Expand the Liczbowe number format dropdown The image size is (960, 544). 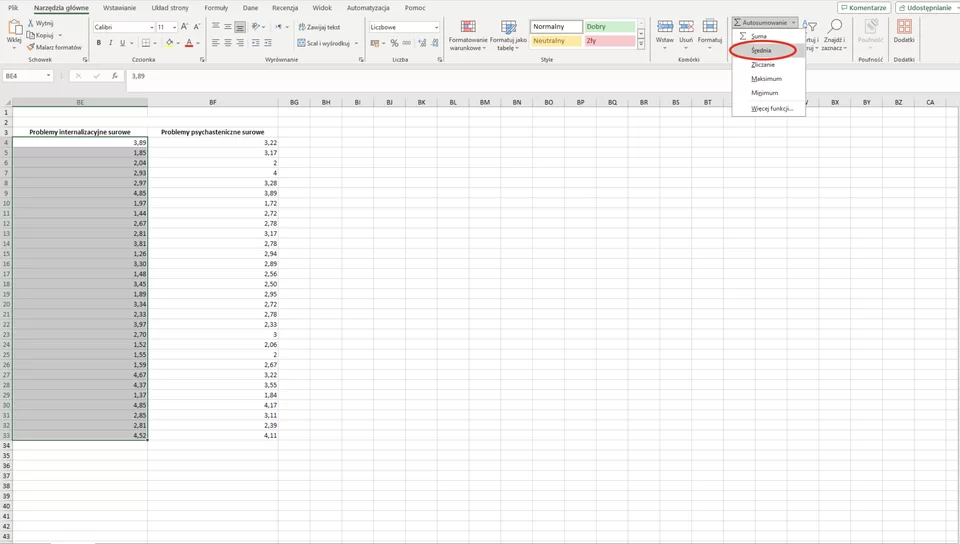point(437,27)
